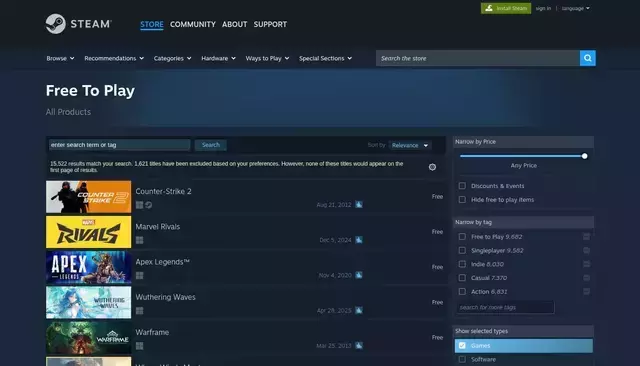Viewport: 640px width, 366px height.
Task: Click the Search button next to term field
Action: (x=211, y=145)
